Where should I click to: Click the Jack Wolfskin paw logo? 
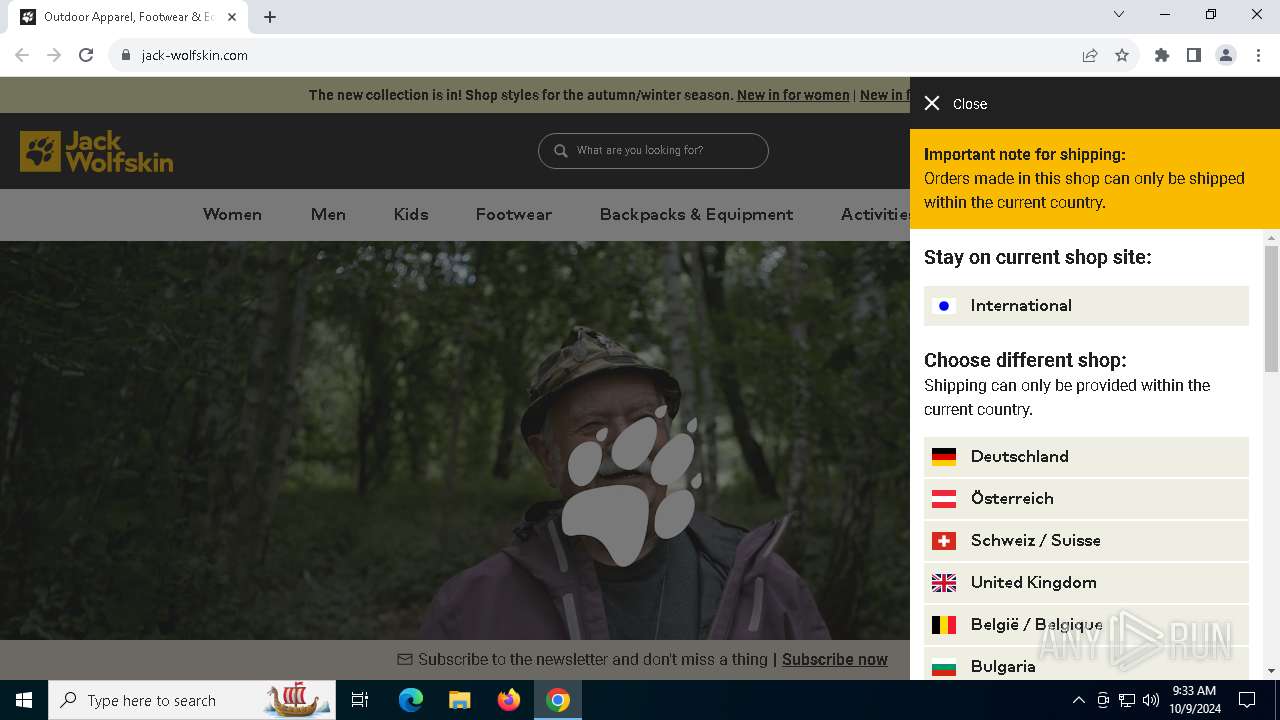point(96,152)
